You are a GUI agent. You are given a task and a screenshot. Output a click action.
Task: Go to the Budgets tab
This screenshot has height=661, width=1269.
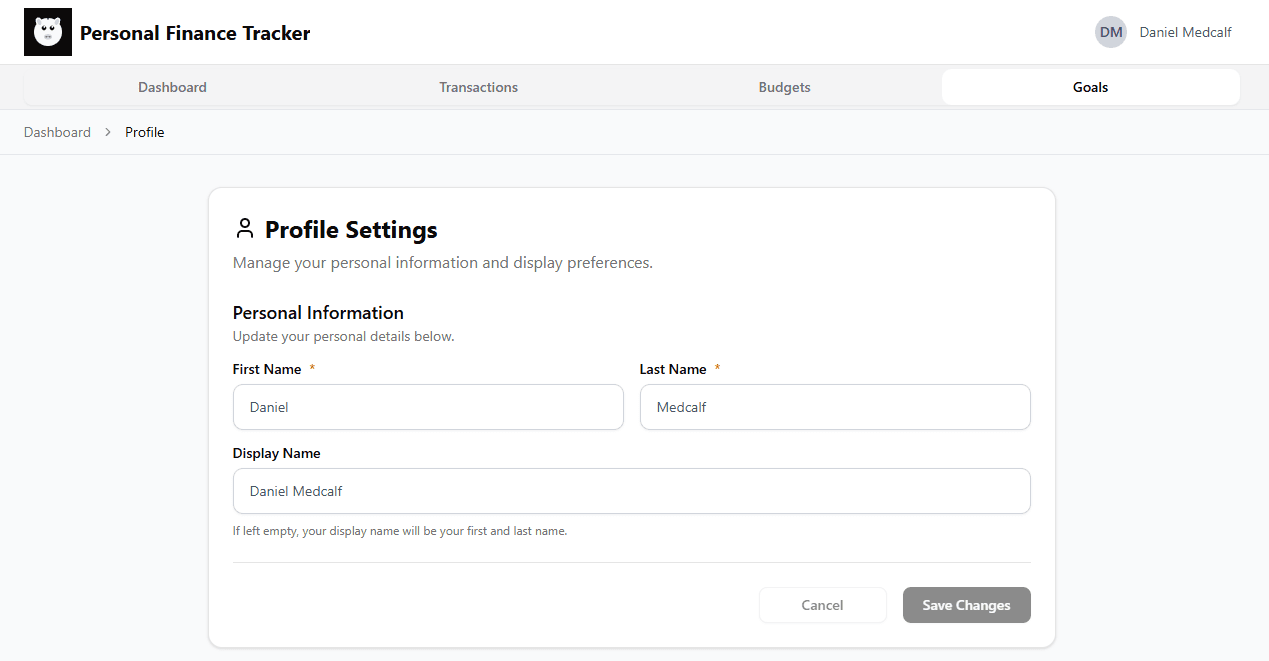(784, 87)
